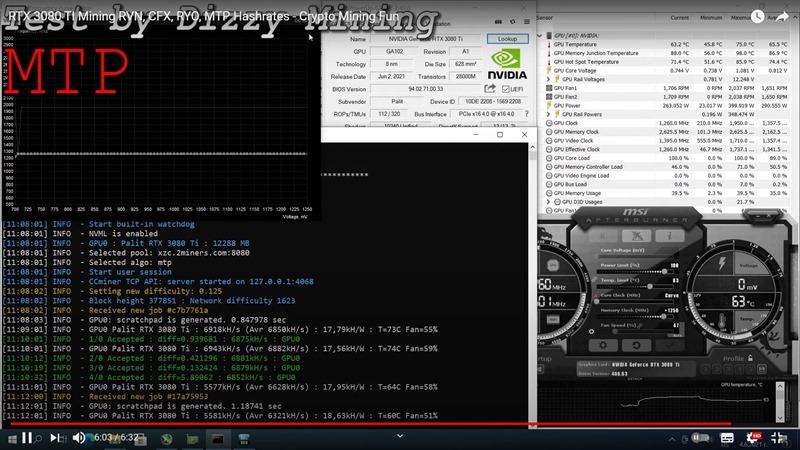Screen dimensions: 800x450
Task: Click the Sensor column header
Action: tap(544, 17)
